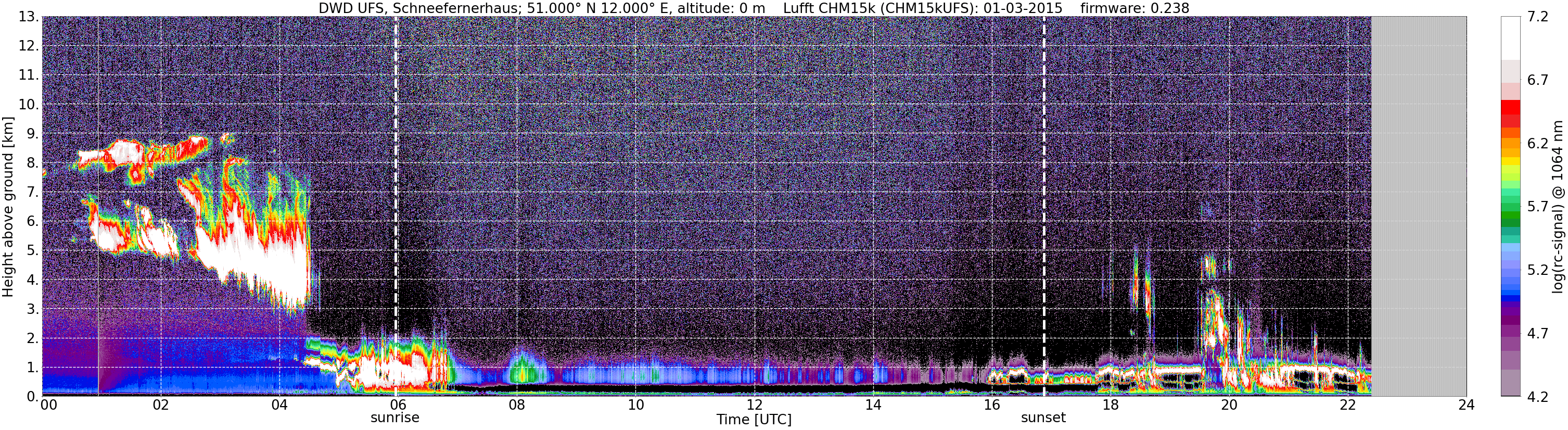Image resolution: width=1568 pixels, height=430 pixels.
Task: Click the "sunrise" label under the time axis
Action: point(395,418)
